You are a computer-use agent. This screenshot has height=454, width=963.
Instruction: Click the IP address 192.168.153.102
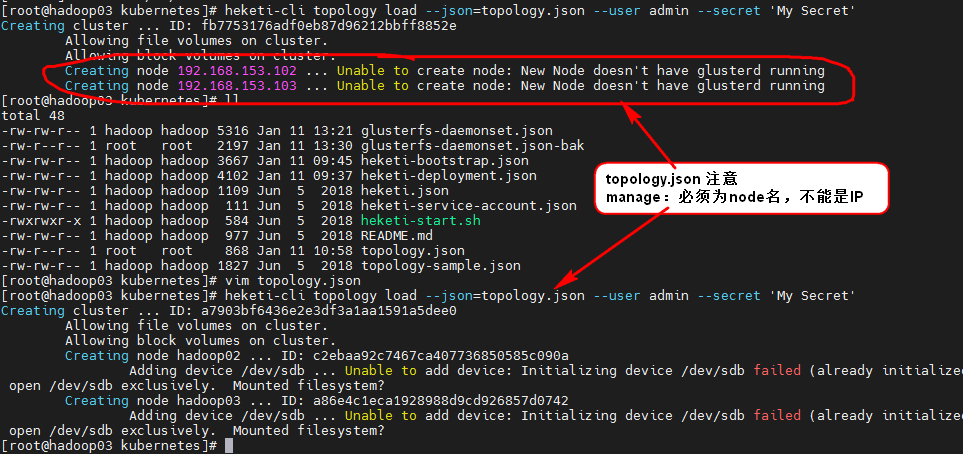click(237, 71)
